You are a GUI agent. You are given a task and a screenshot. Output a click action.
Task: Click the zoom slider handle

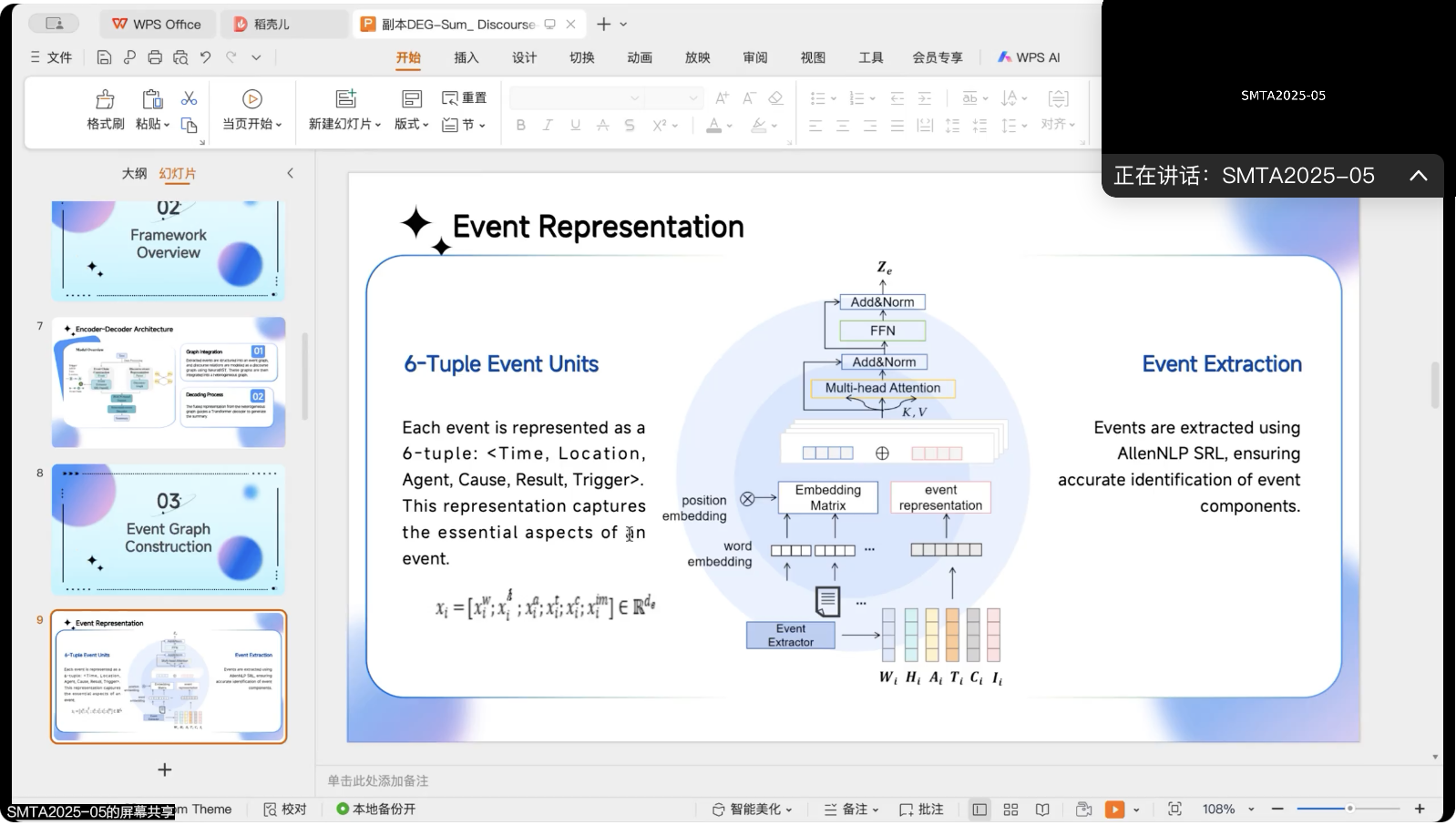[x=1349, y=809]
